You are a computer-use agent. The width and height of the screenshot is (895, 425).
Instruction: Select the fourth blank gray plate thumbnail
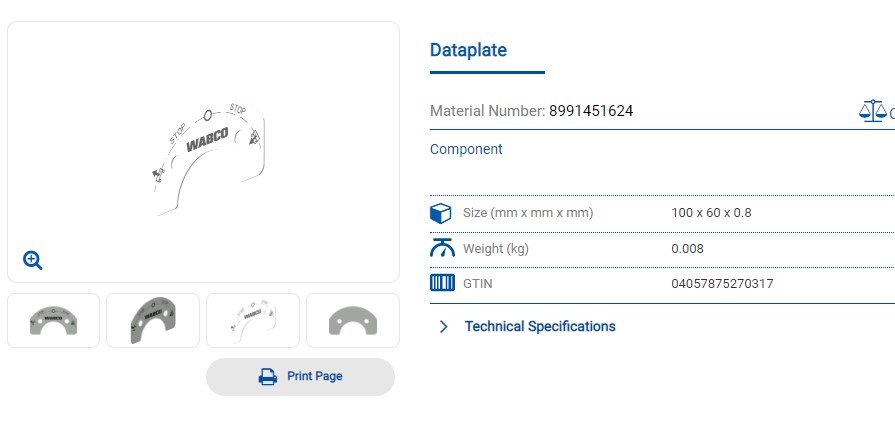353,321
